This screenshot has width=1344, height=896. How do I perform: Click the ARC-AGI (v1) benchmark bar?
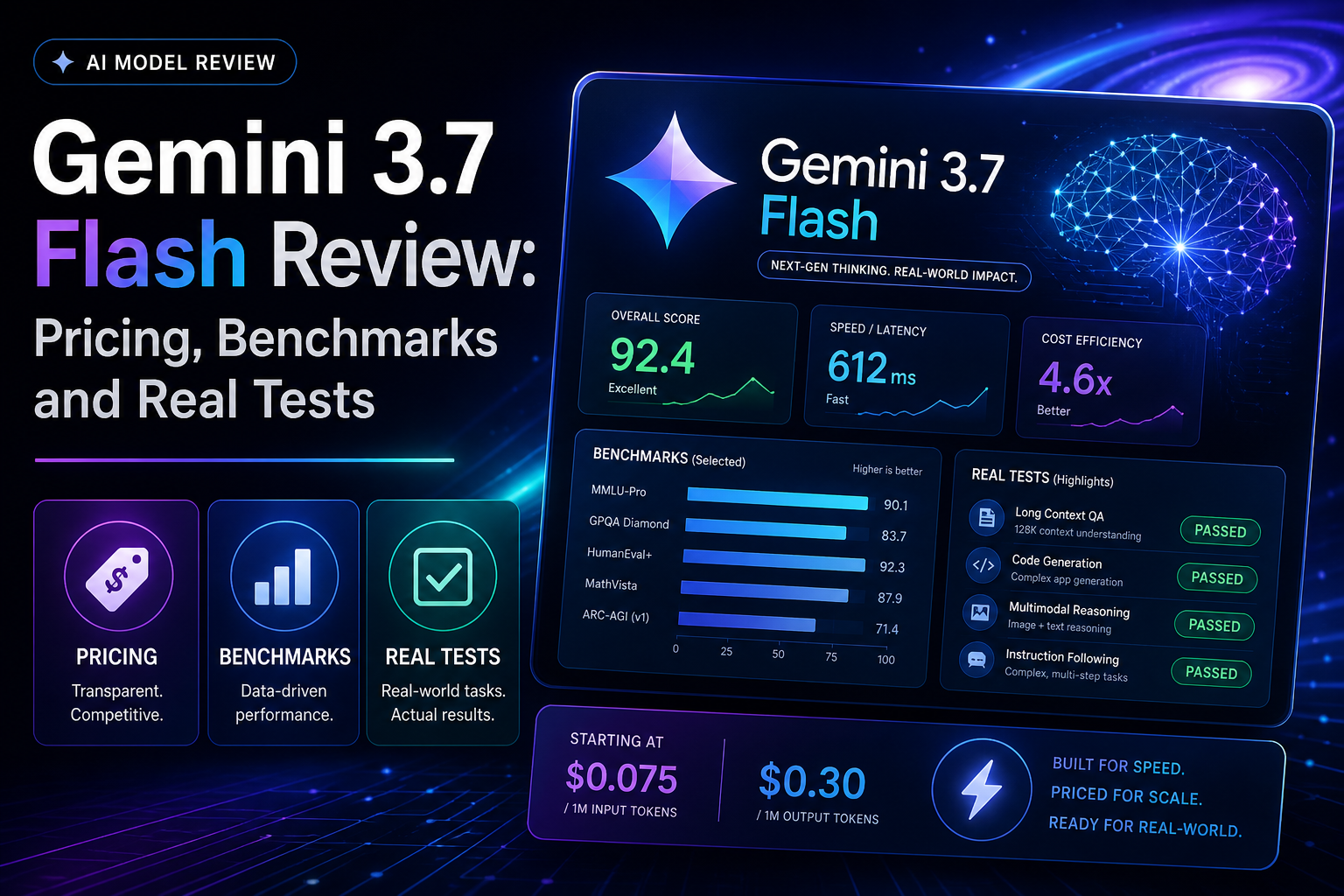[746, 622]
